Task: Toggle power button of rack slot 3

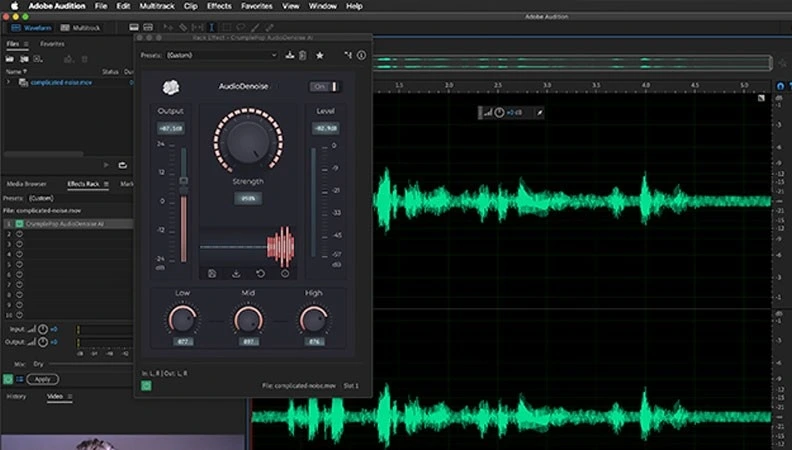Action: coord(19,244)
